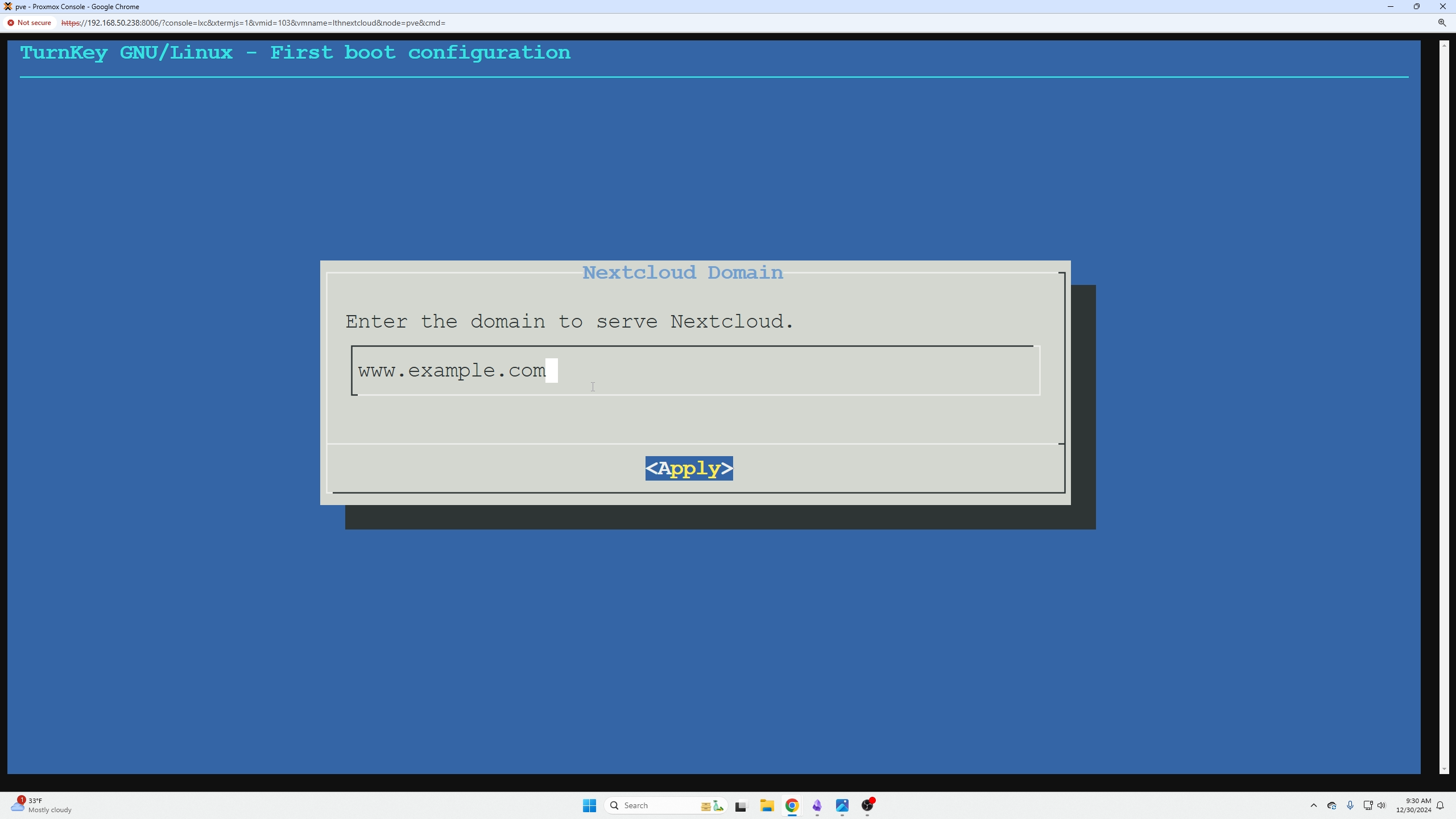Click the Nextcloud domain input field
The width and height of the screenshot is (1456, 819).
coord(695,370)
